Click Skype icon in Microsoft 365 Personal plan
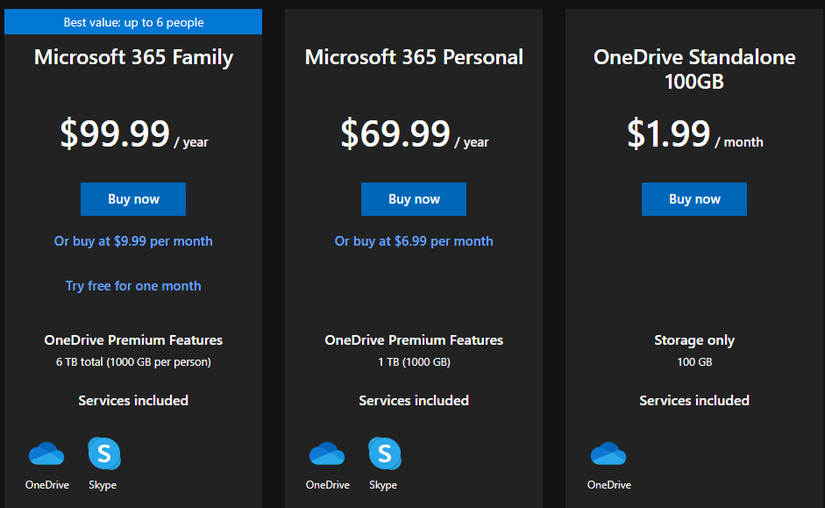This screenshot has height=508, width=825. (384, 454)
